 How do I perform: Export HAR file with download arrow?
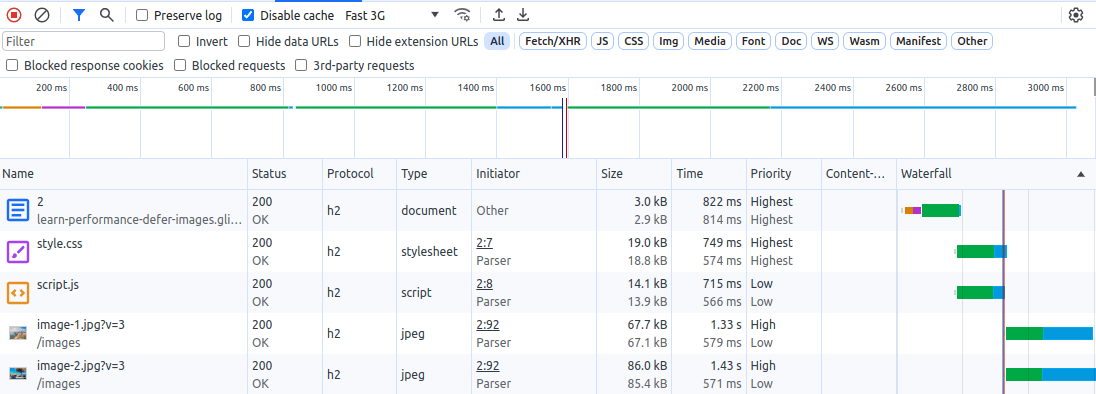(x=523, y=15)
